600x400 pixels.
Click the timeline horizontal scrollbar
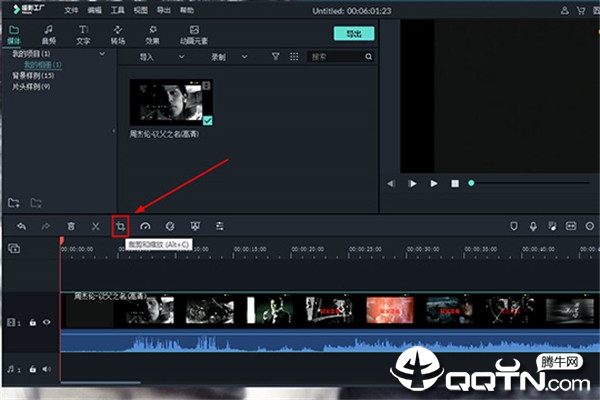click(x=101, y=382)
